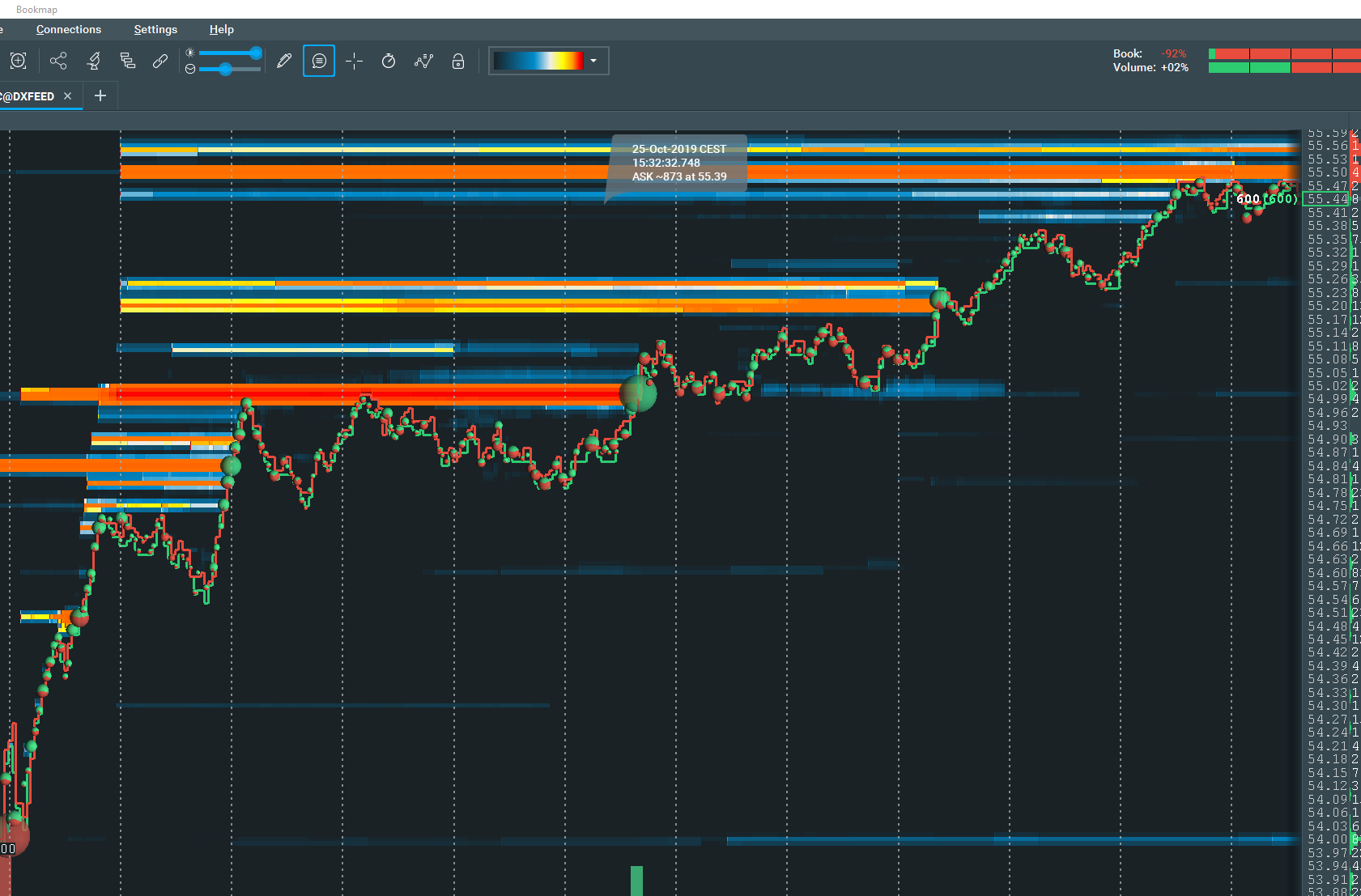Open the Help menu
1361x896 pixels.
click(221, 29)
